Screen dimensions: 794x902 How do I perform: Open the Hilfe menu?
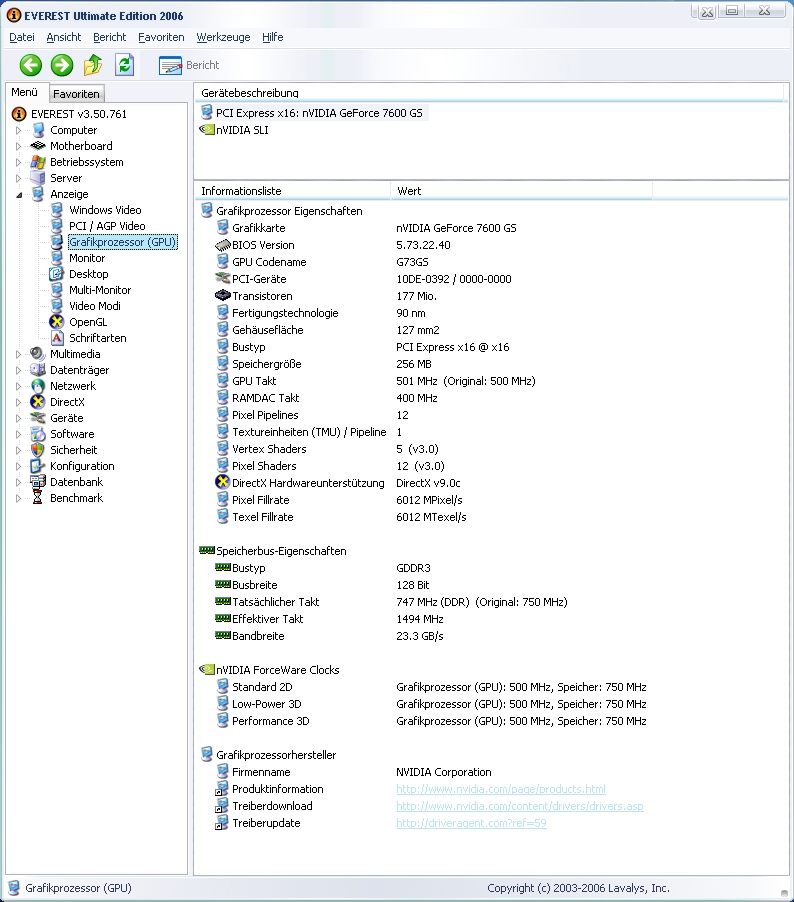click(x=273, y=37)
